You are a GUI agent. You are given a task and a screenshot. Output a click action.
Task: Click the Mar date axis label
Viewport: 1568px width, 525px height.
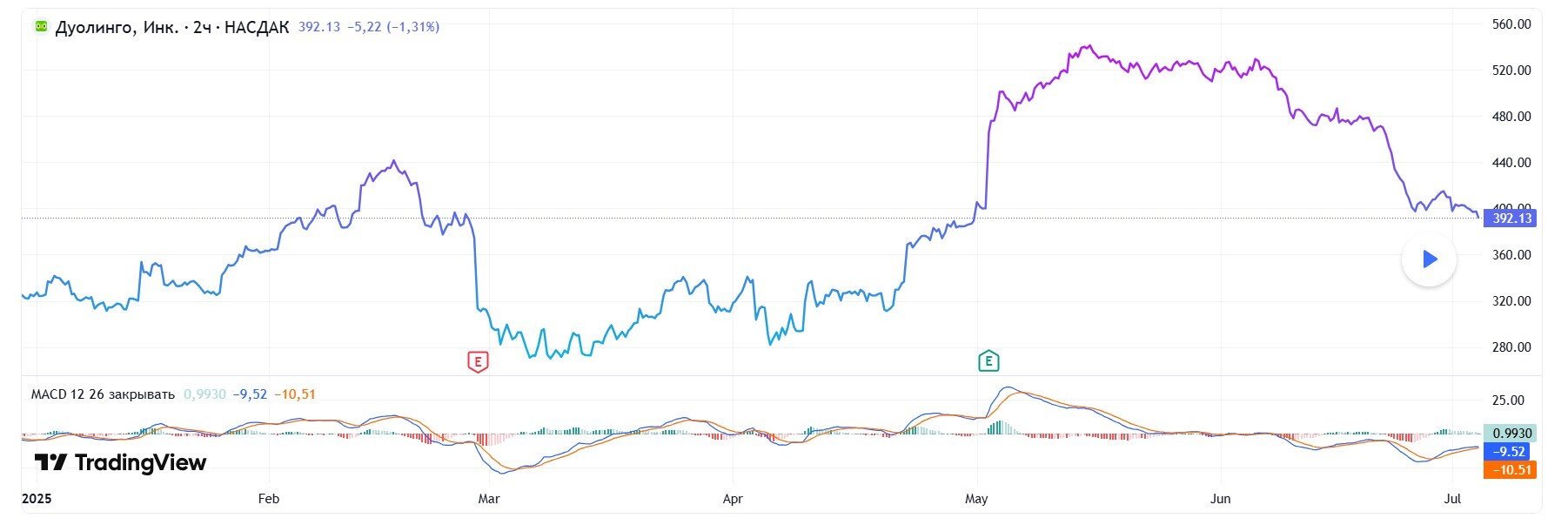pos(489,499)
